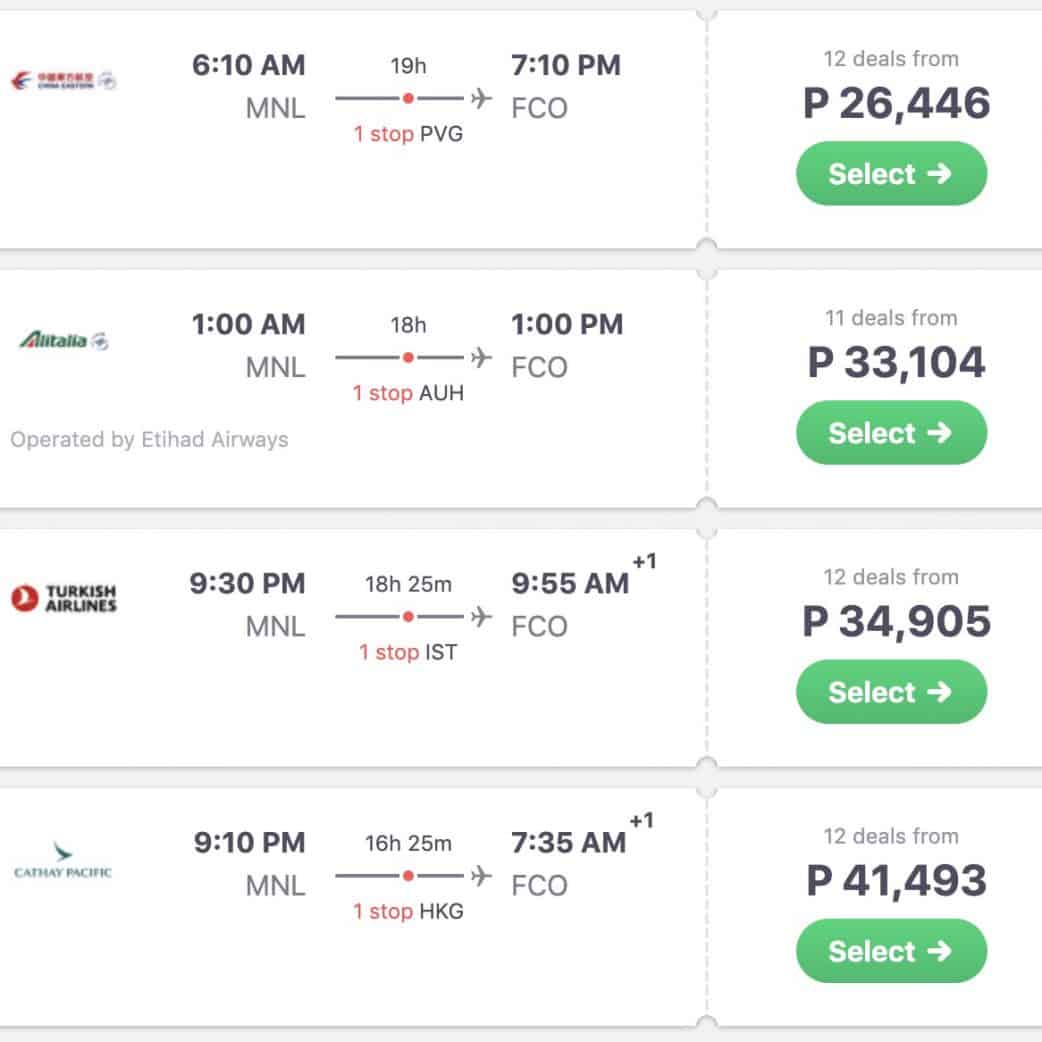This screenshot has height=1042, width=1042.
Task: Click 'Operated by Etihad Airways' text
Action: click(x=149, y=439)
